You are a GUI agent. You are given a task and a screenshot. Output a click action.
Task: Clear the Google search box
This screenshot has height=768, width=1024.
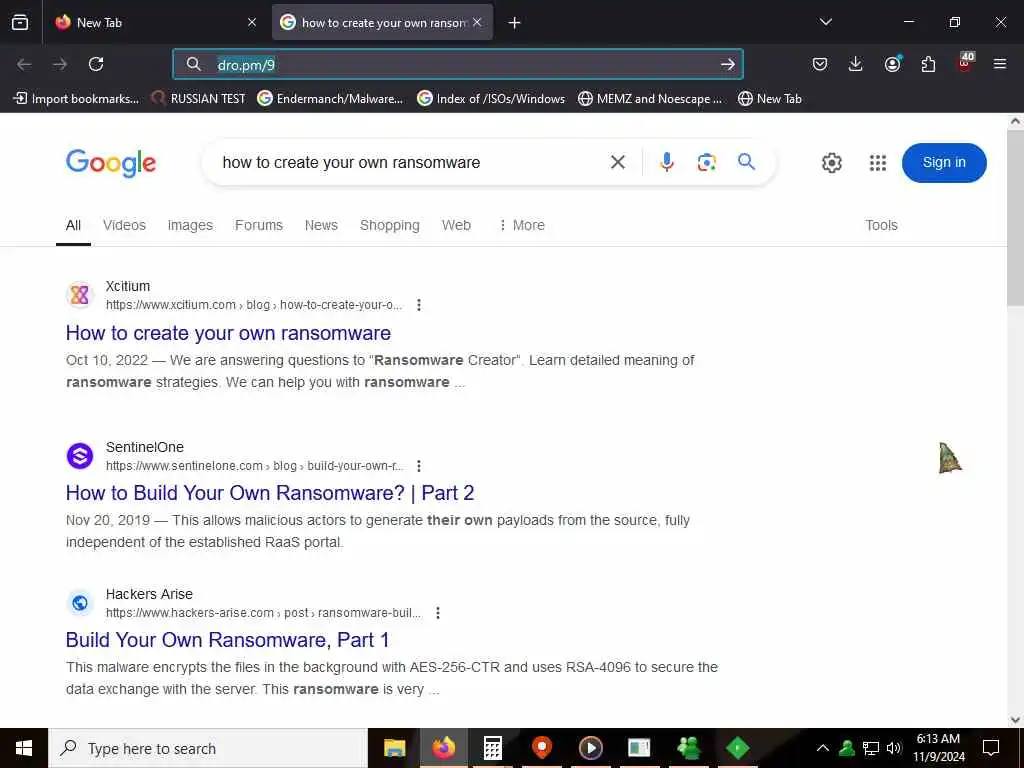tap(618, 162)
